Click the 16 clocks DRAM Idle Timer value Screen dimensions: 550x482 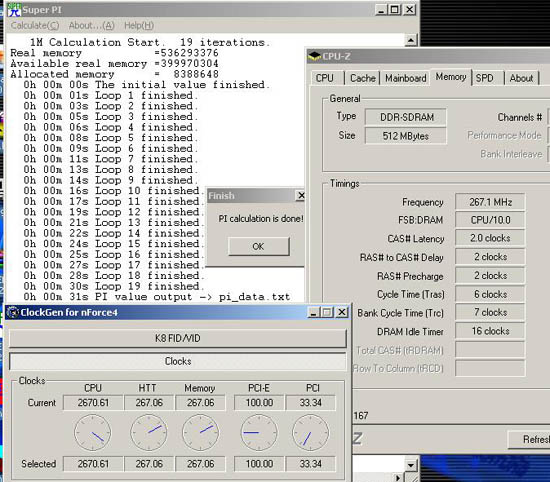click(x=490, y=331)
